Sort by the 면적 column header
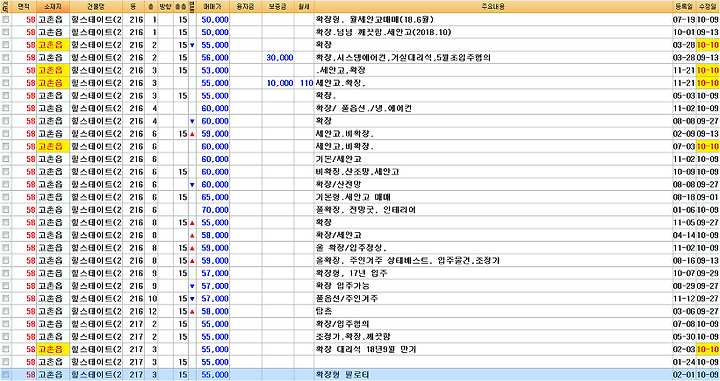This screenshot has width=720, height=381. [23, 6]
